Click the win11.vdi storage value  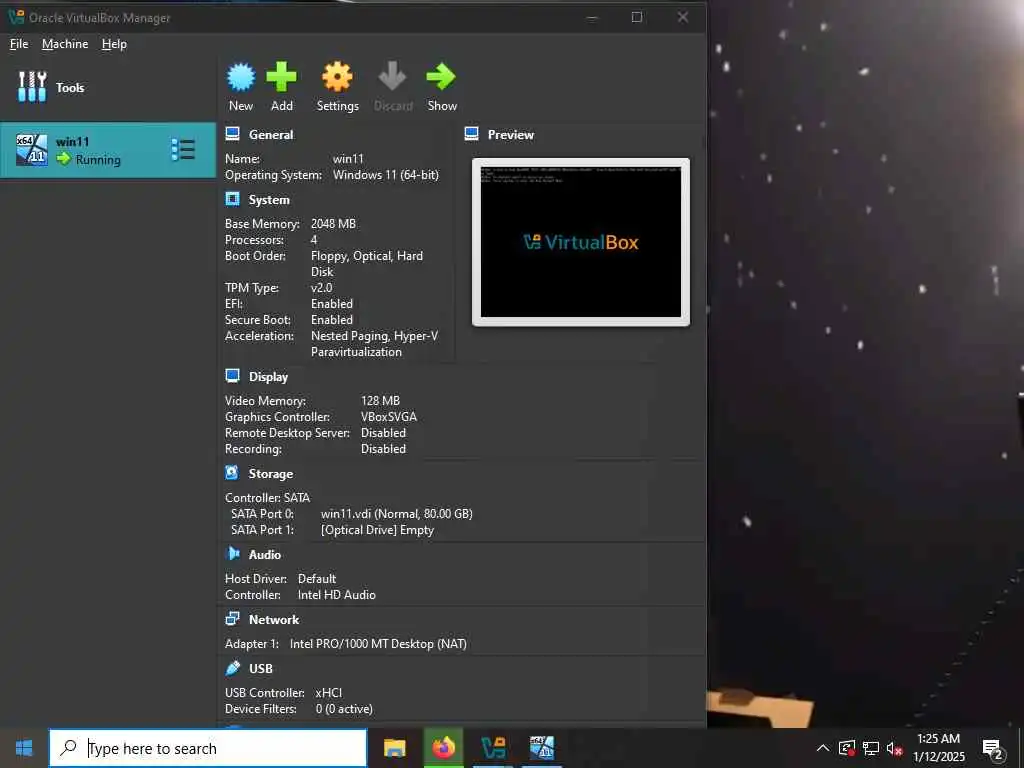click(x=396, y=513)
